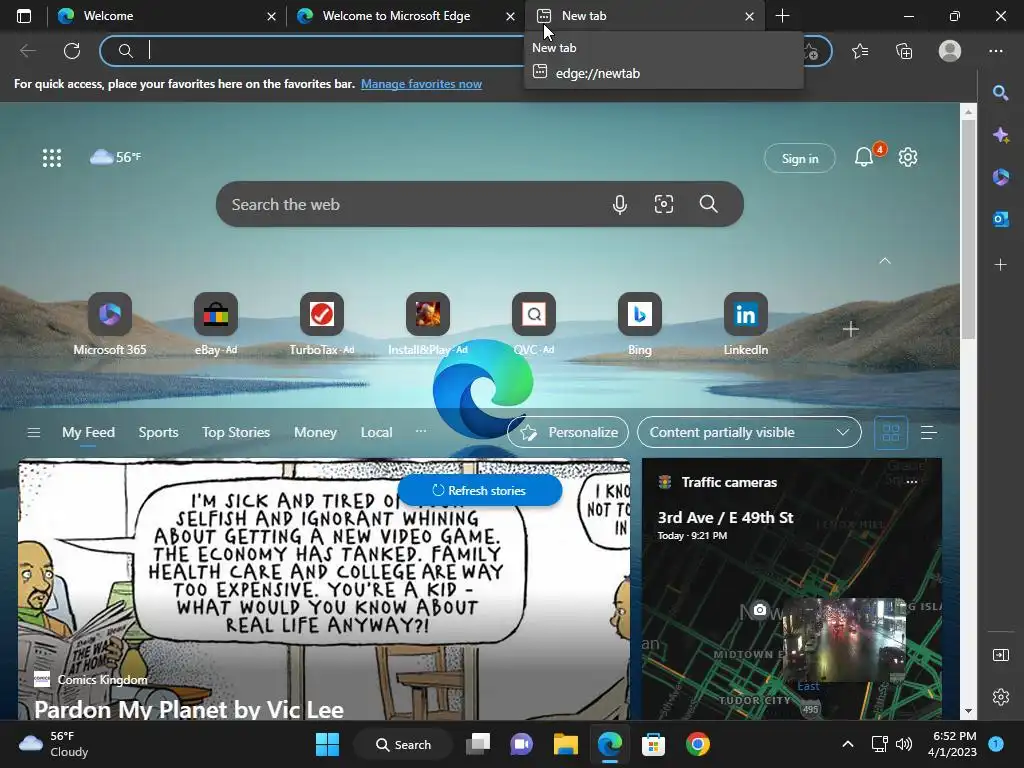Screen dimensions: 1024x768
Task: Open the Collections icon in toolbar
Action: tap(904, 51)
